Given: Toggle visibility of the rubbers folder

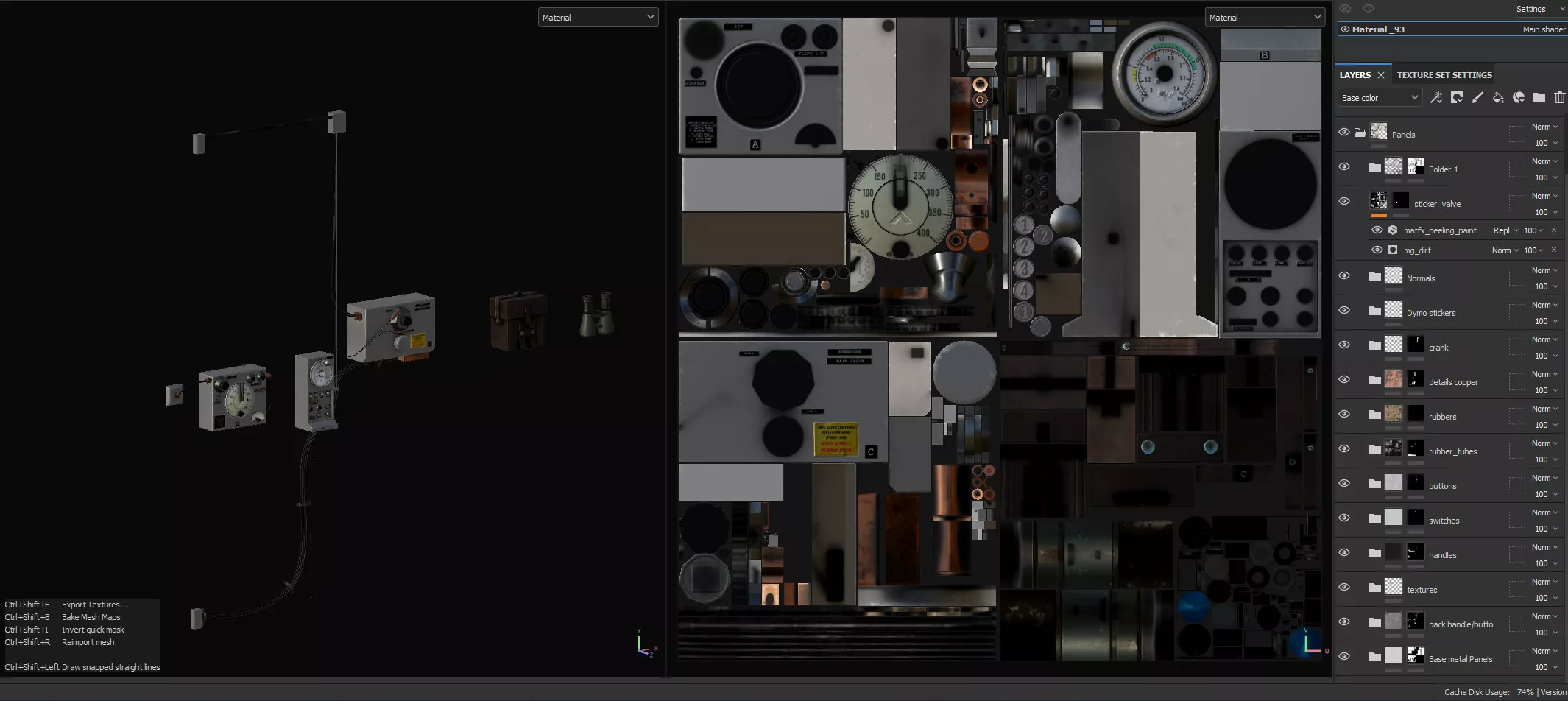Looking at the screenshot, I should [1344, 415].
